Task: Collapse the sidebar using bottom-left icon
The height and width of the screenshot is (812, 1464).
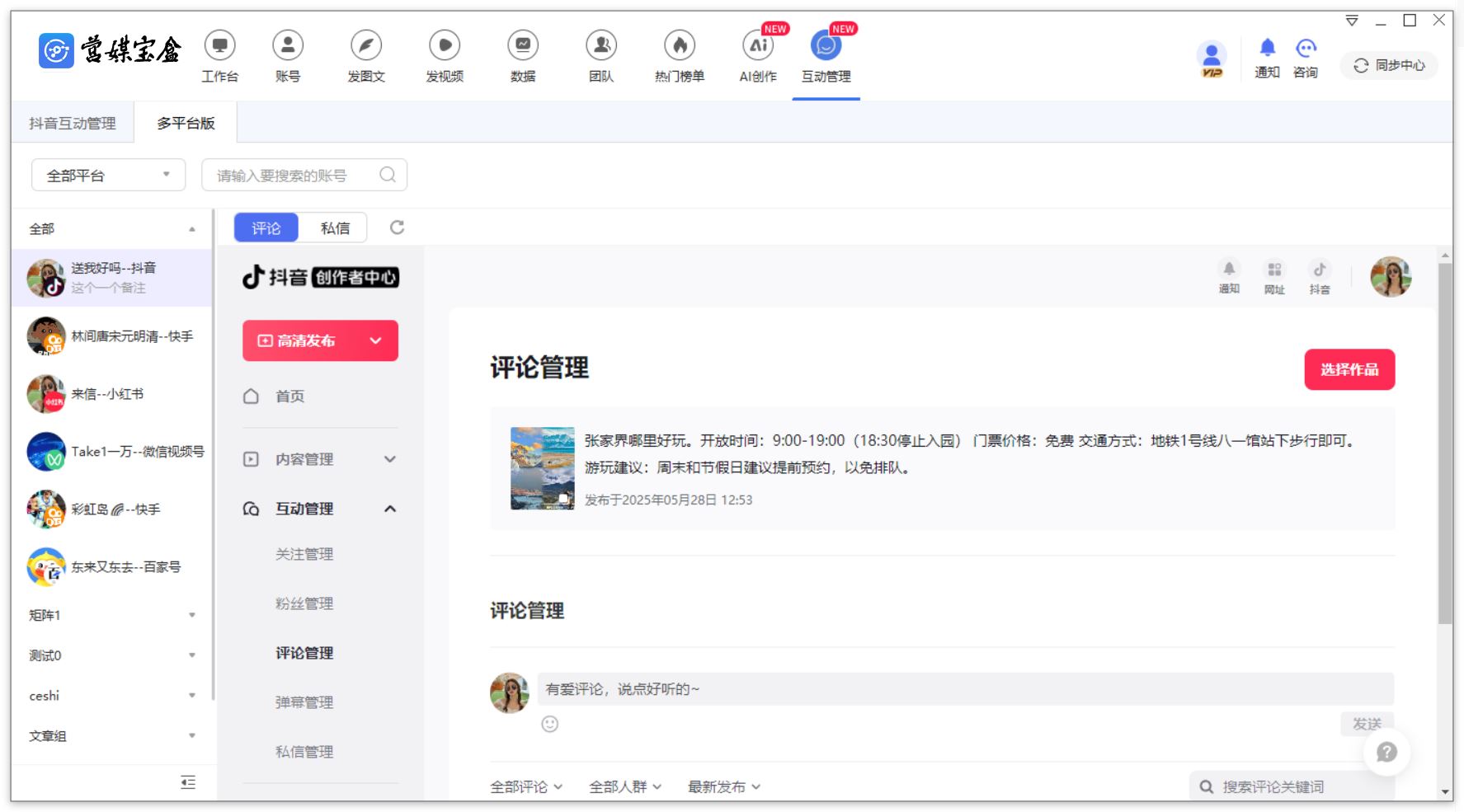Action: [x=188, y=782]
